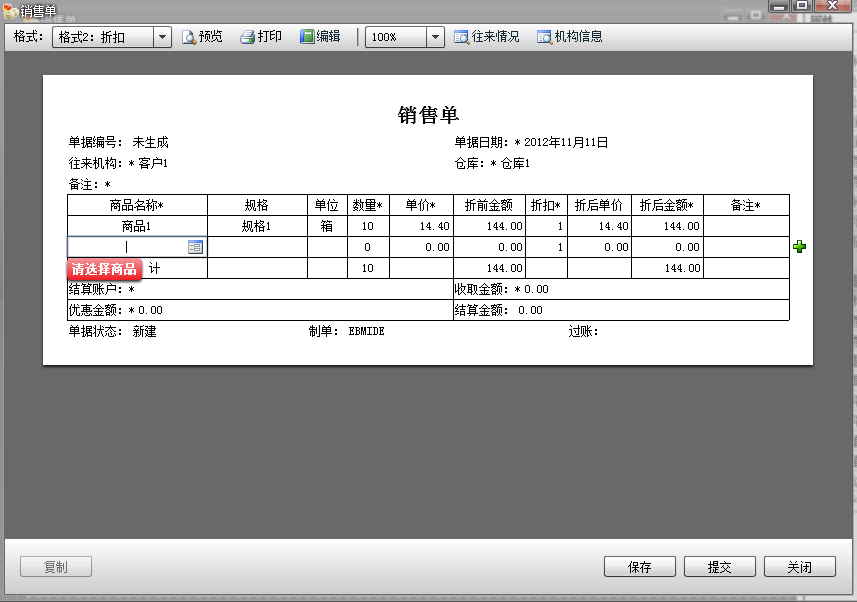Click the 商品1 product name cell
Image resolution: width=857 pixels, height=602 pixels.
click(137, 226)
